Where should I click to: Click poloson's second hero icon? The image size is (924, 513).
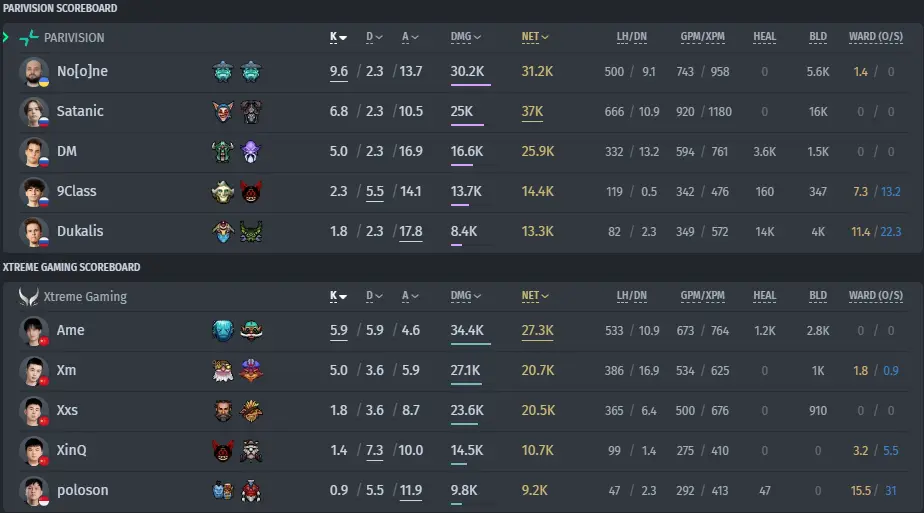251,491
